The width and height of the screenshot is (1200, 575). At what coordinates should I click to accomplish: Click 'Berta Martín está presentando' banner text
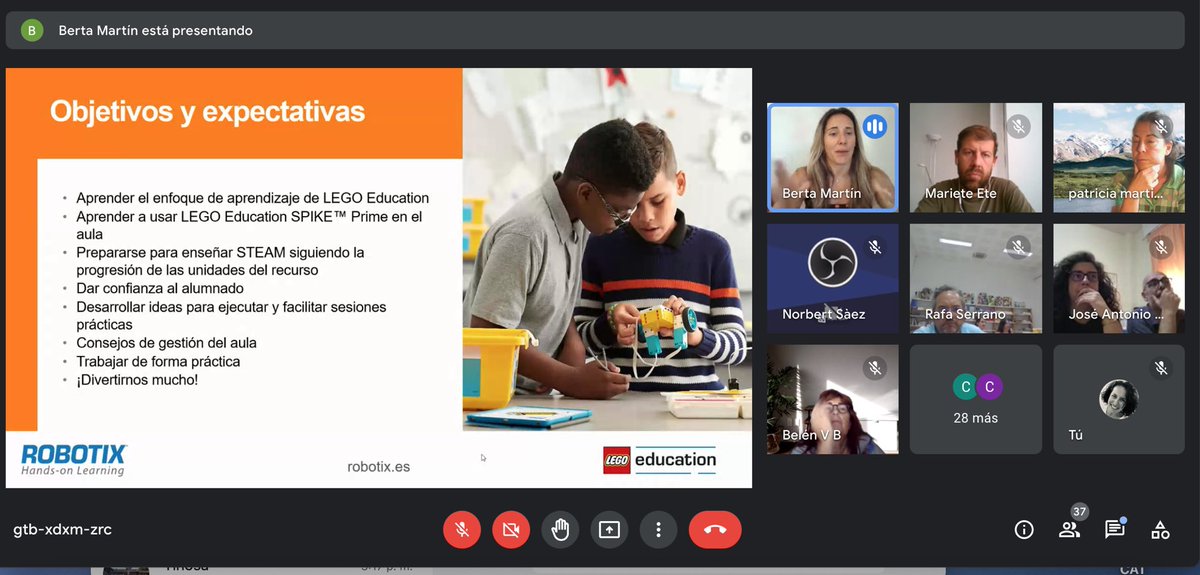155,30
